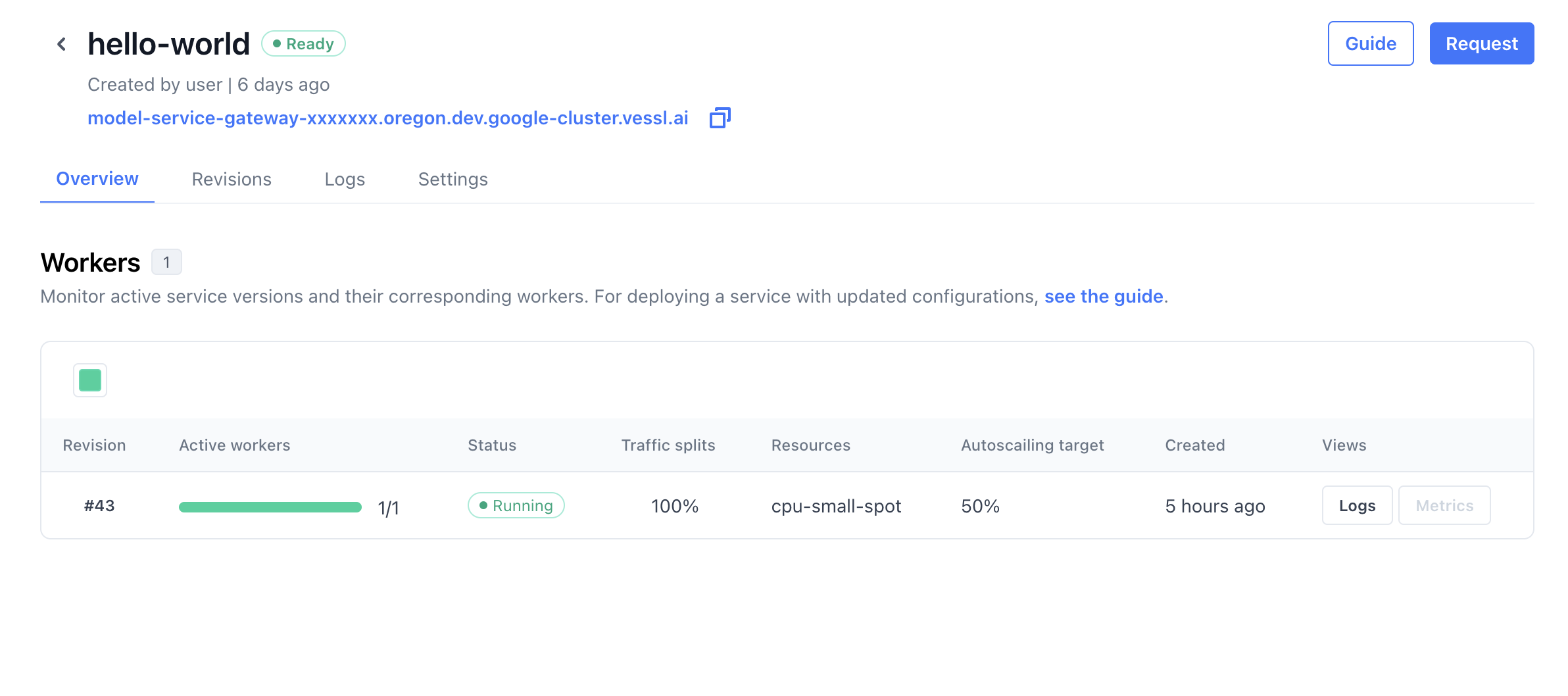
Task: Open the Revisions tab
Action: coord(232,179)
